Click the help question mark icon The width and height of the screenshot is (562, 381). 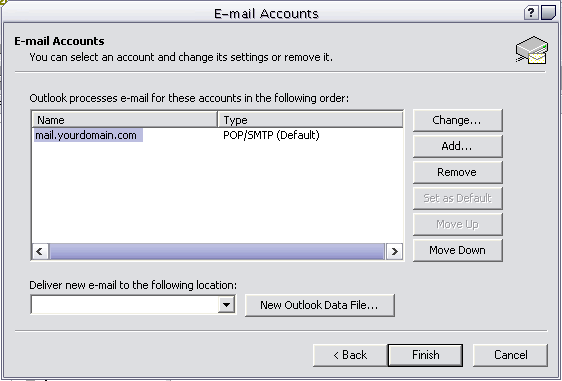[x=531, y=13]
